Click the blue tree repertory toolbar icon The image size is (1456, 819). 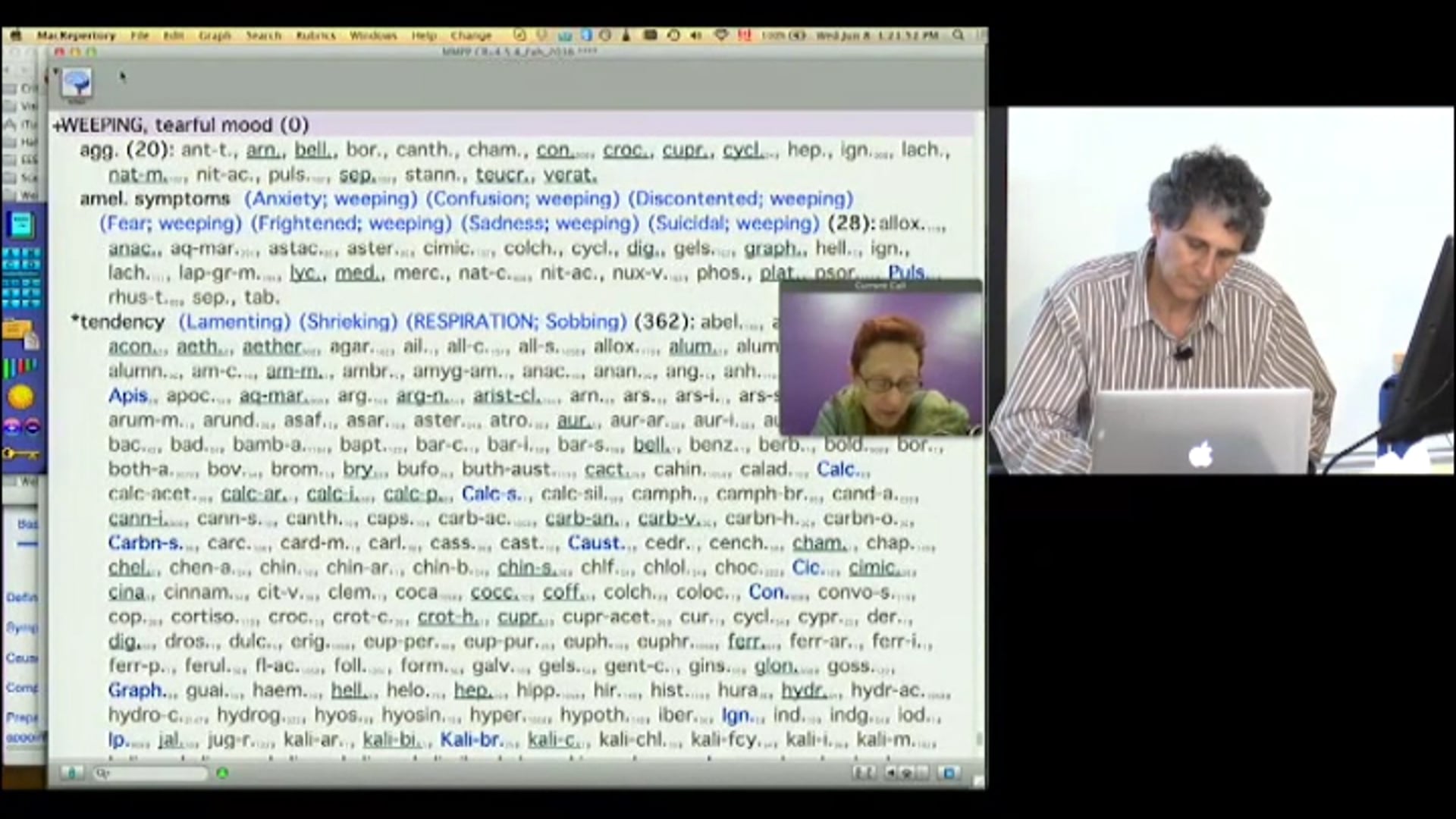pyautogui.click(x=77, y=83)
